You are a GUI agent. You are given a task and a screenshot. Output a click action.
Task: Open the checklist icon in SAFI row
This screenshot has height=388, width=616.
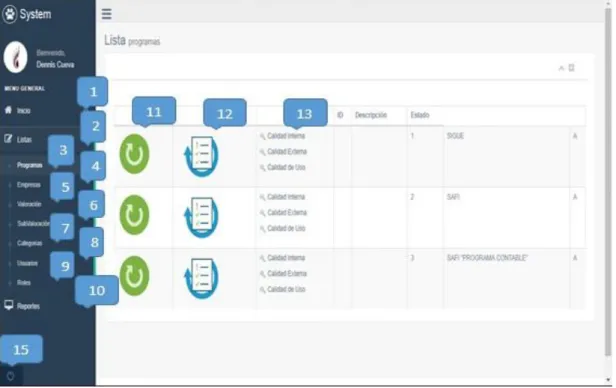pyautogui.click(x=201, y=217)
